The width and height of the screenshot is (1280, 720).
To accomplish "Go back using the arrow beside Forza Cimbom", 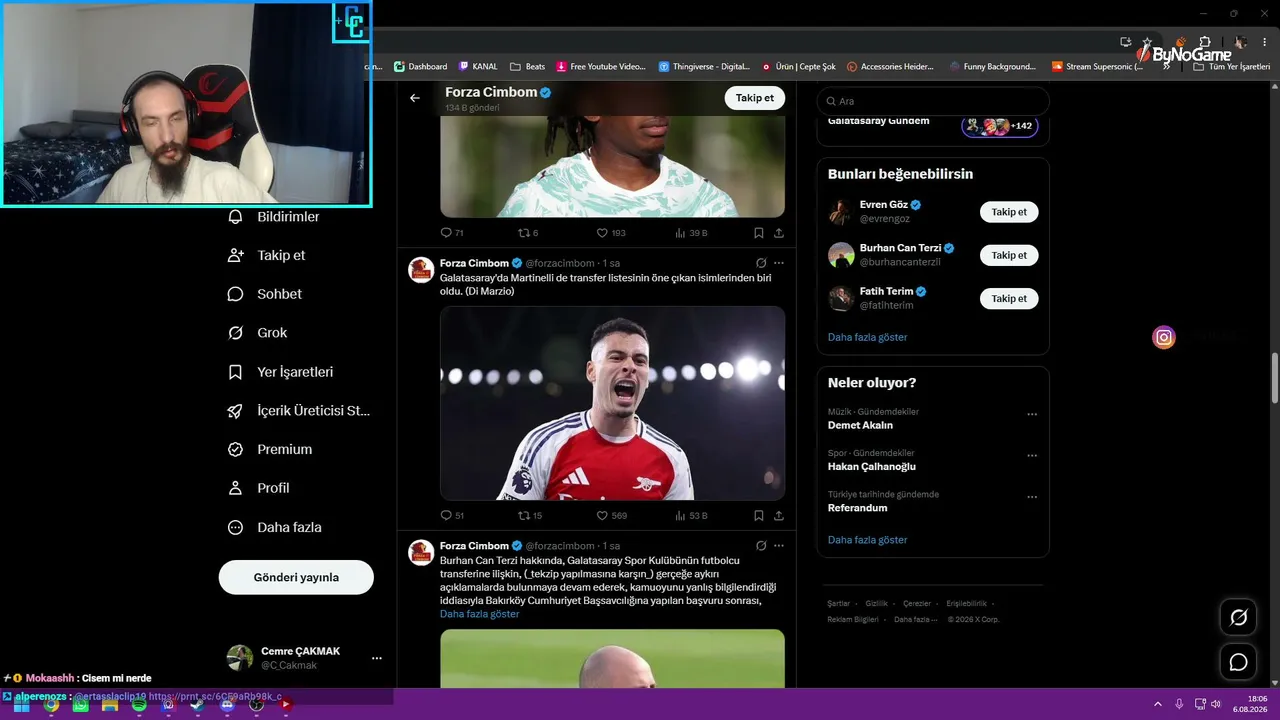I will (415, 98).
